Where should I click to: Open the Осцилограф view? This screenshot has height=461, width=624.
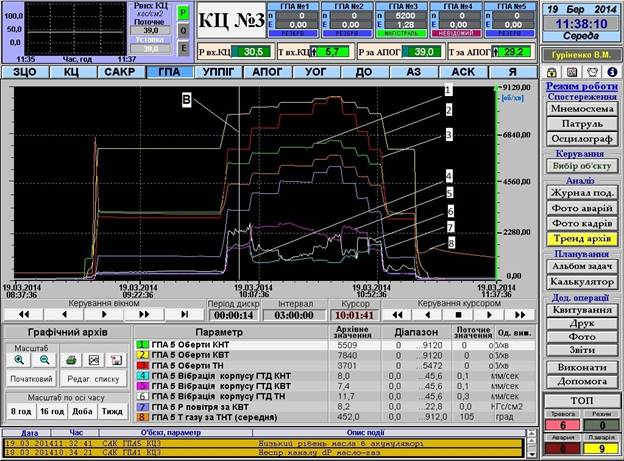[x=582, y=139]
